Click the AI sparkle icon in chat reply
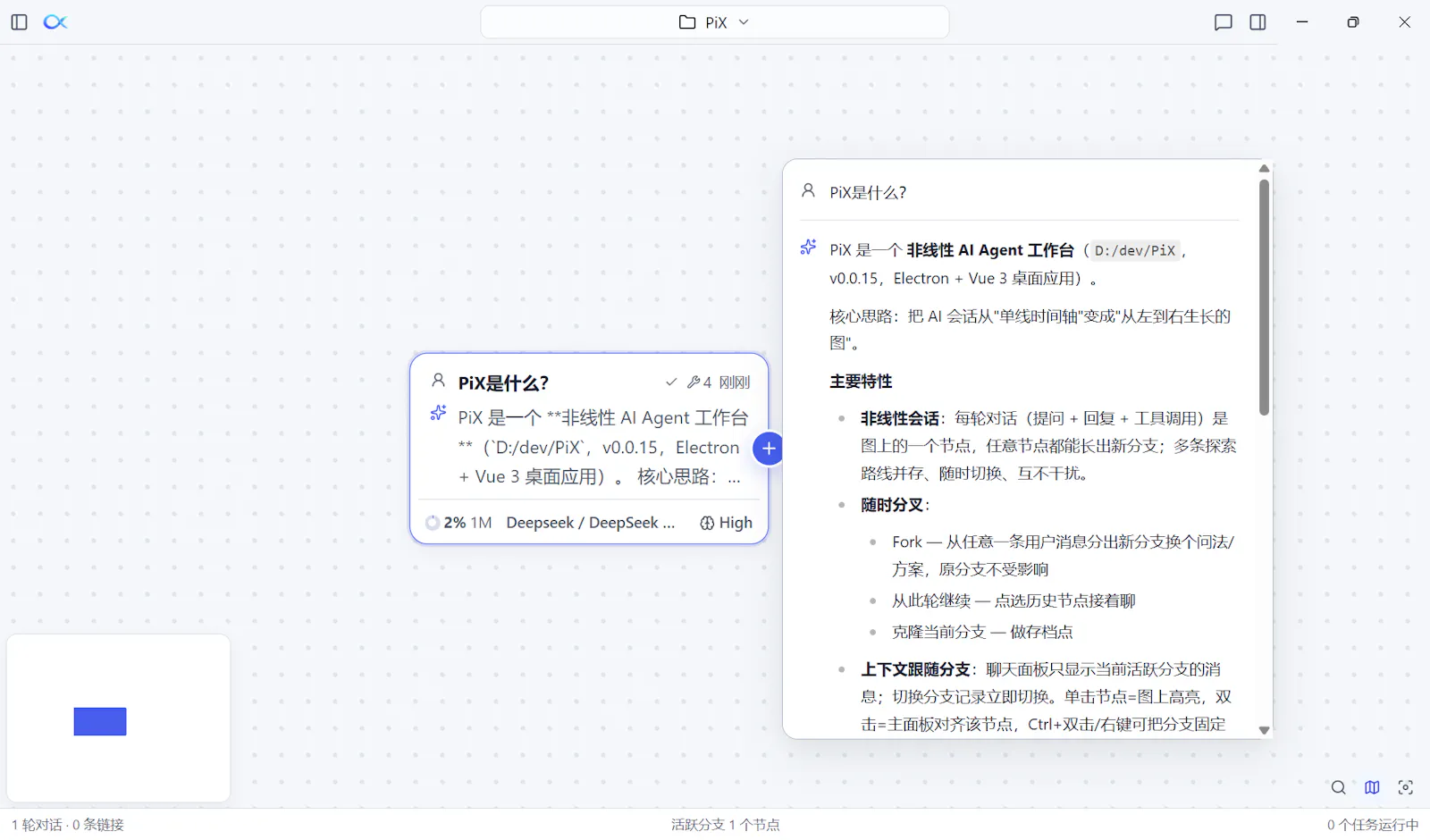Image resolution: width=1430 pixels, height=840 pixels. (x=808, y=248)
